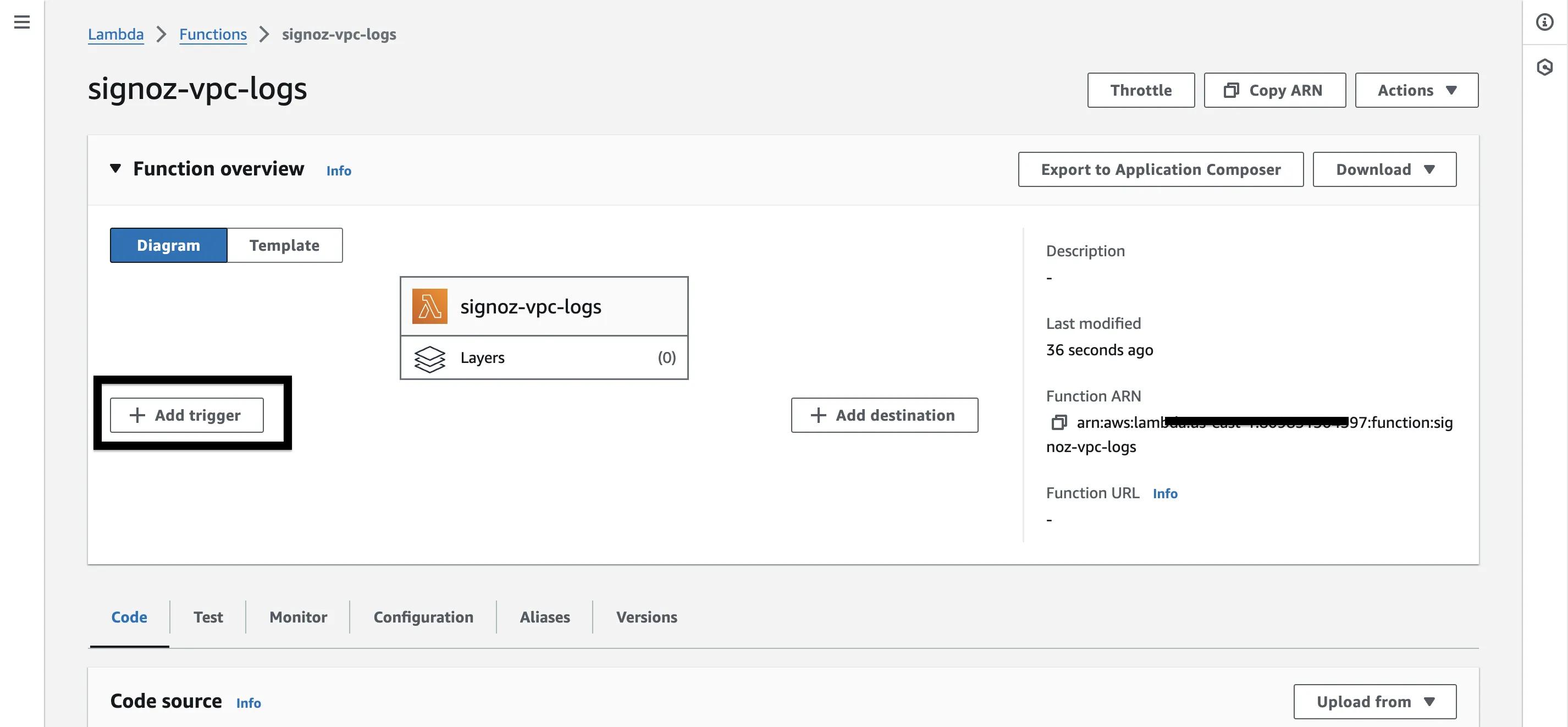Open the Actions dropdown menu
The image size is (1568, 727).
(x=1416, y=90)
